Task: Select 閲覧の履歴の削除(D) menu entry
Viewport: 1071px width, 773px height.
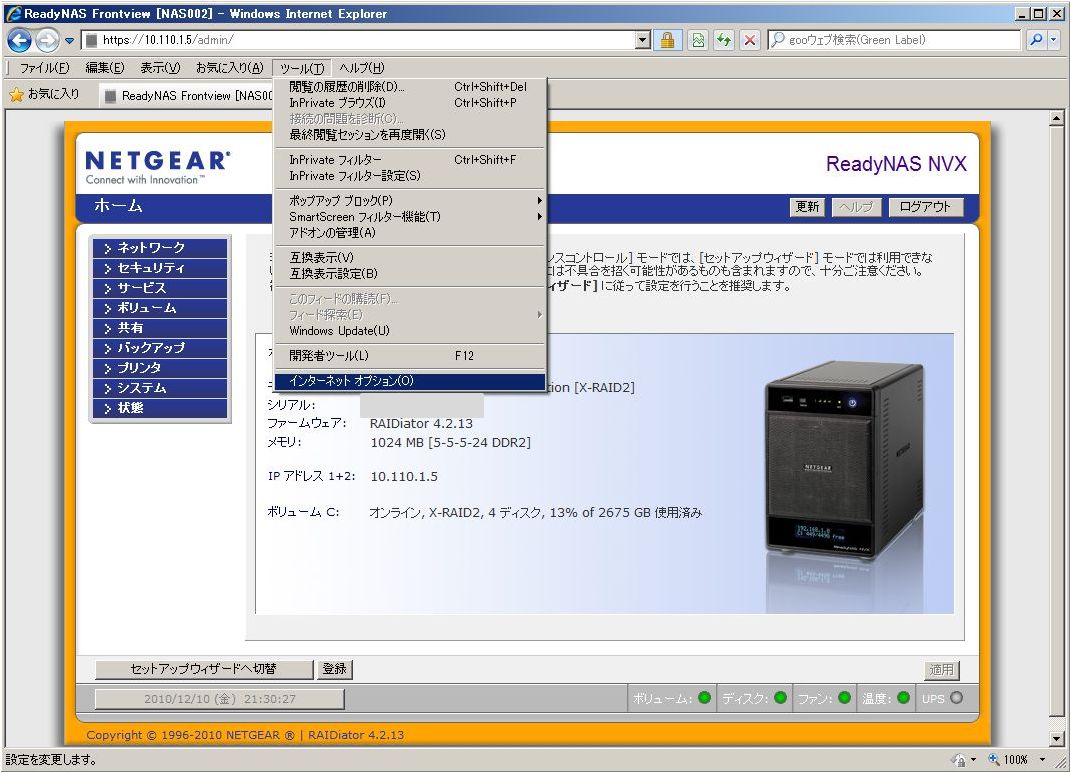Action: (410, 87)
